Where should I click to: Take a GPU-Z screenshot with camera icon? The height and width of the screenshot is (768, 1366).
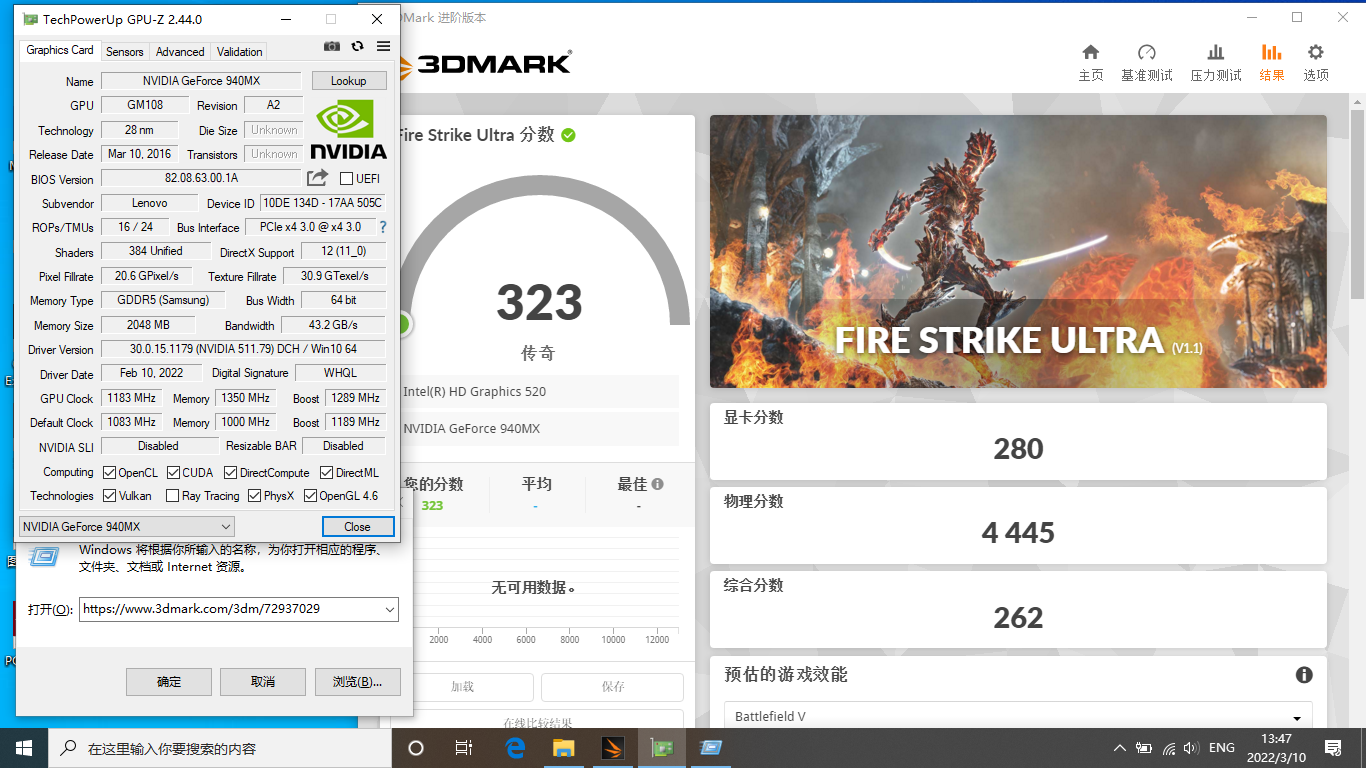tap(332, 46)
